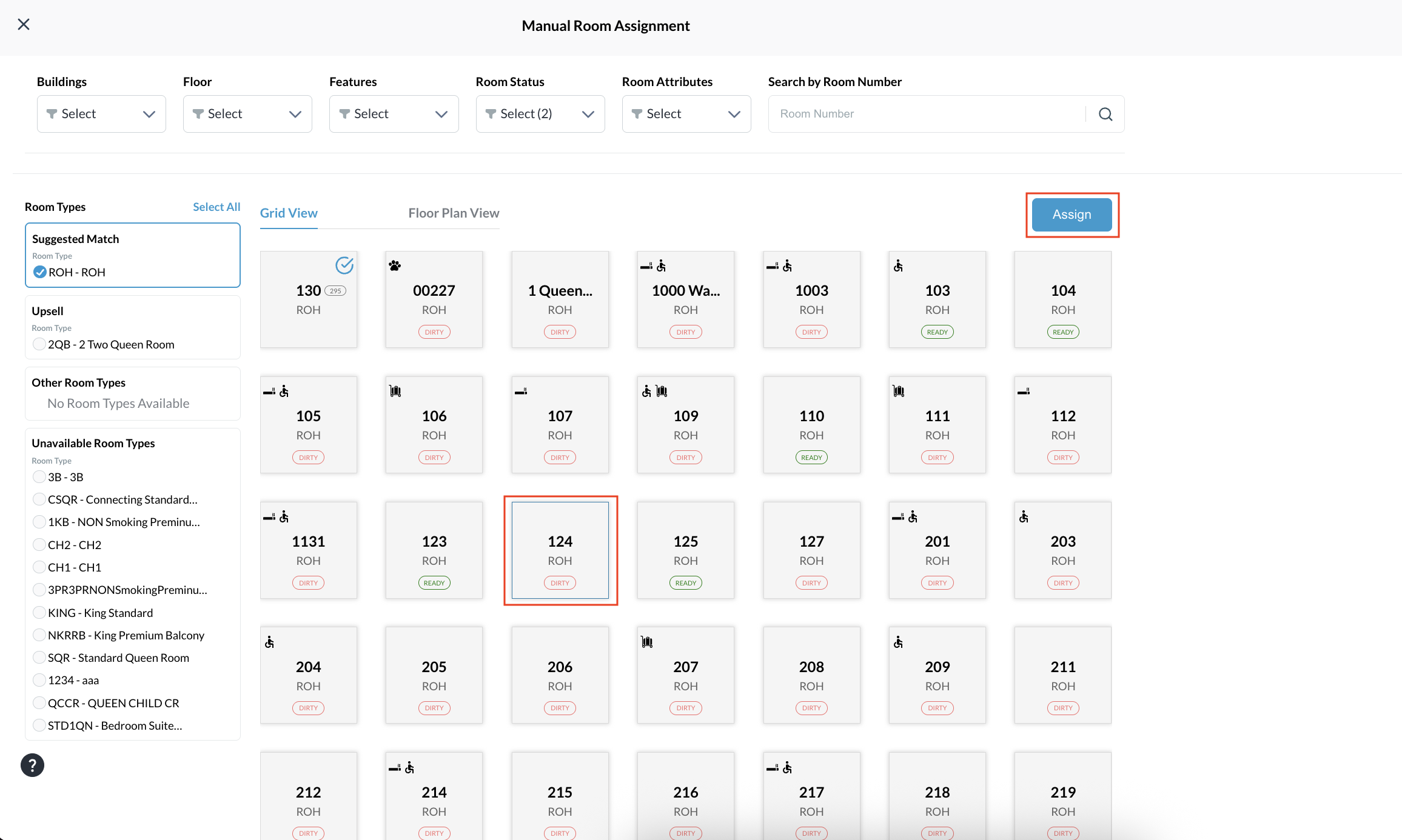Expand the Room Attributes dropdown
This screenshot has height=840, width=1402.
point(686,114)
